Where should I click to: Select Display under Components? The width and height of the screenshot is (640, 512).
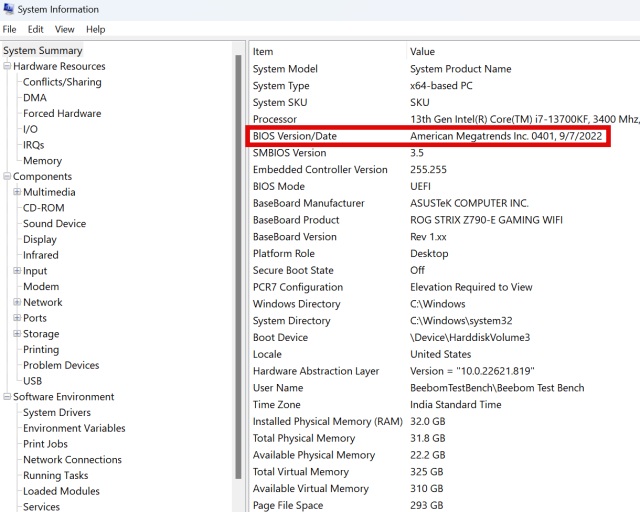(x=40, y=239)
